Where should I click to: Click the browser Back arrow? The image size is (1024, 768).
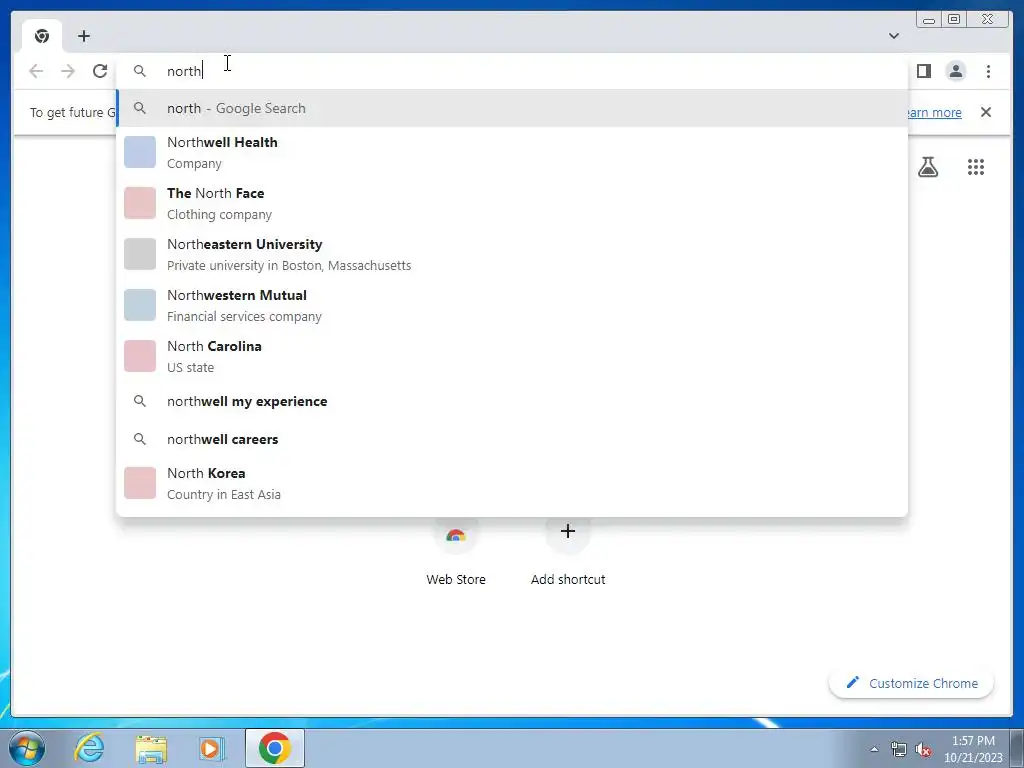point(36,71)
